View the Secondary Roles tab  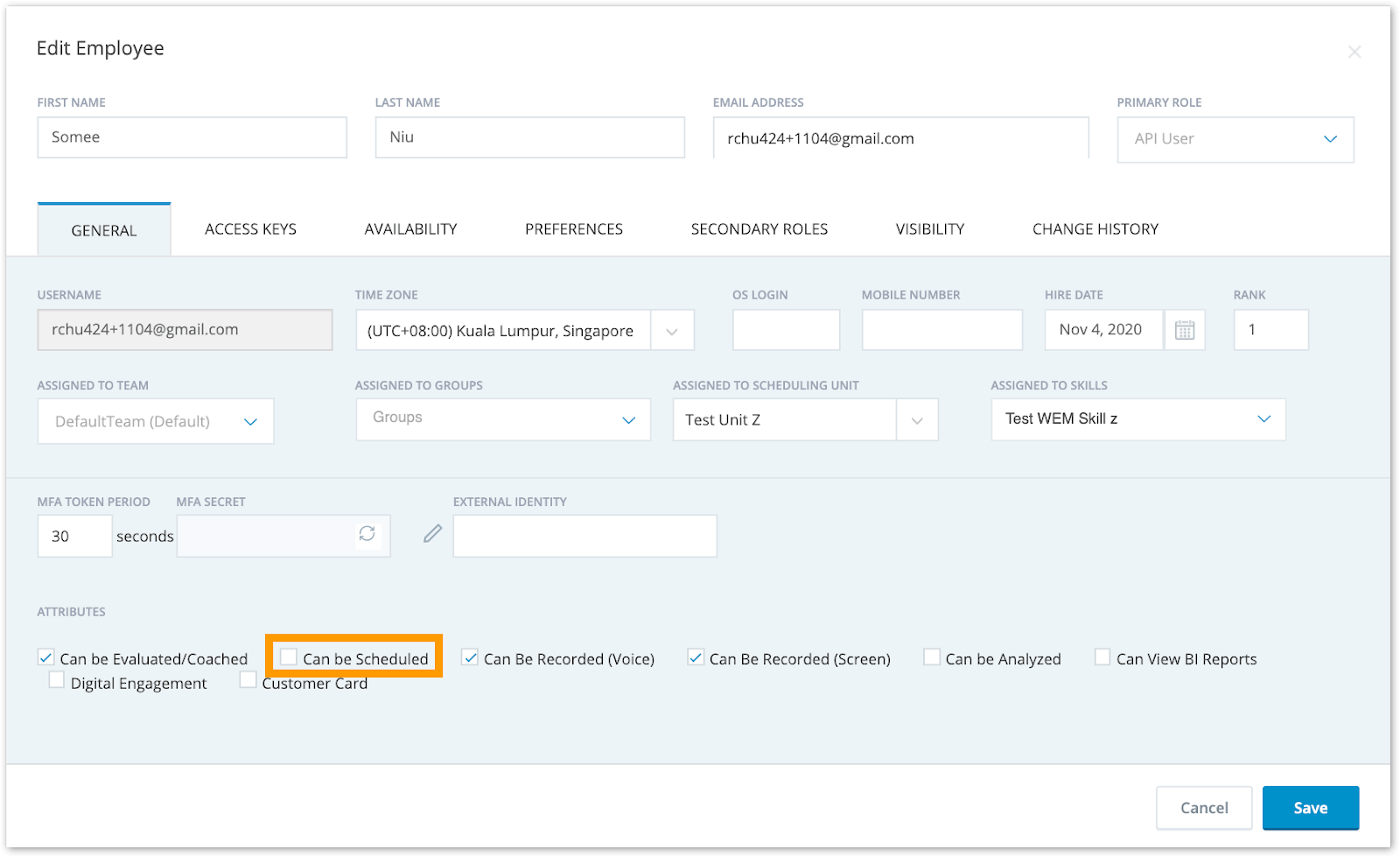pos(759,228)
